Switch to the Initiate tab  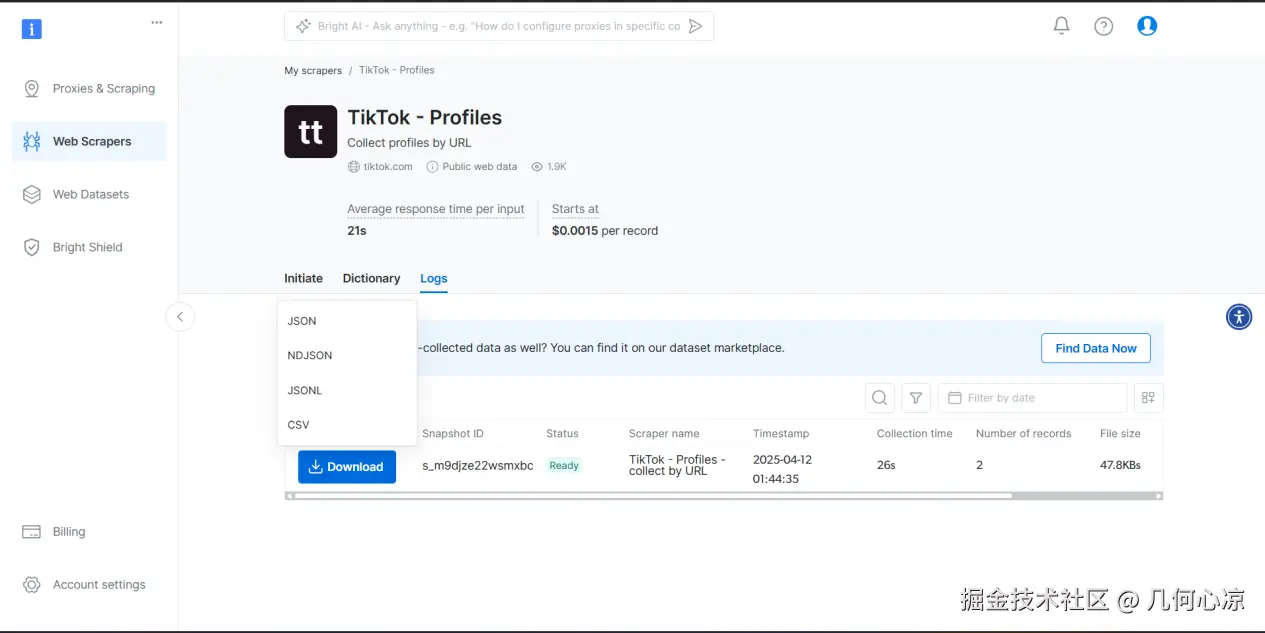tap(303, 279)
